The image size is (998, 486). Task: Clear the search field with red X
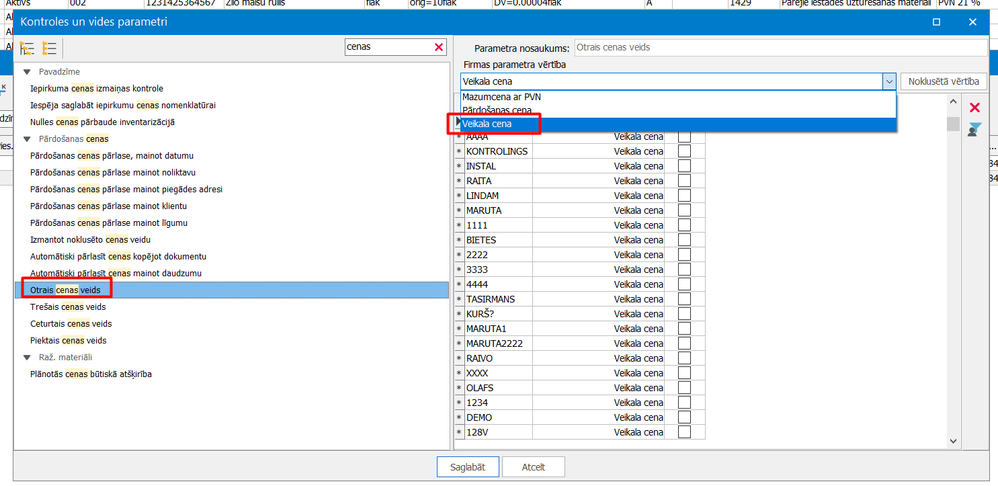coord(439,47)
